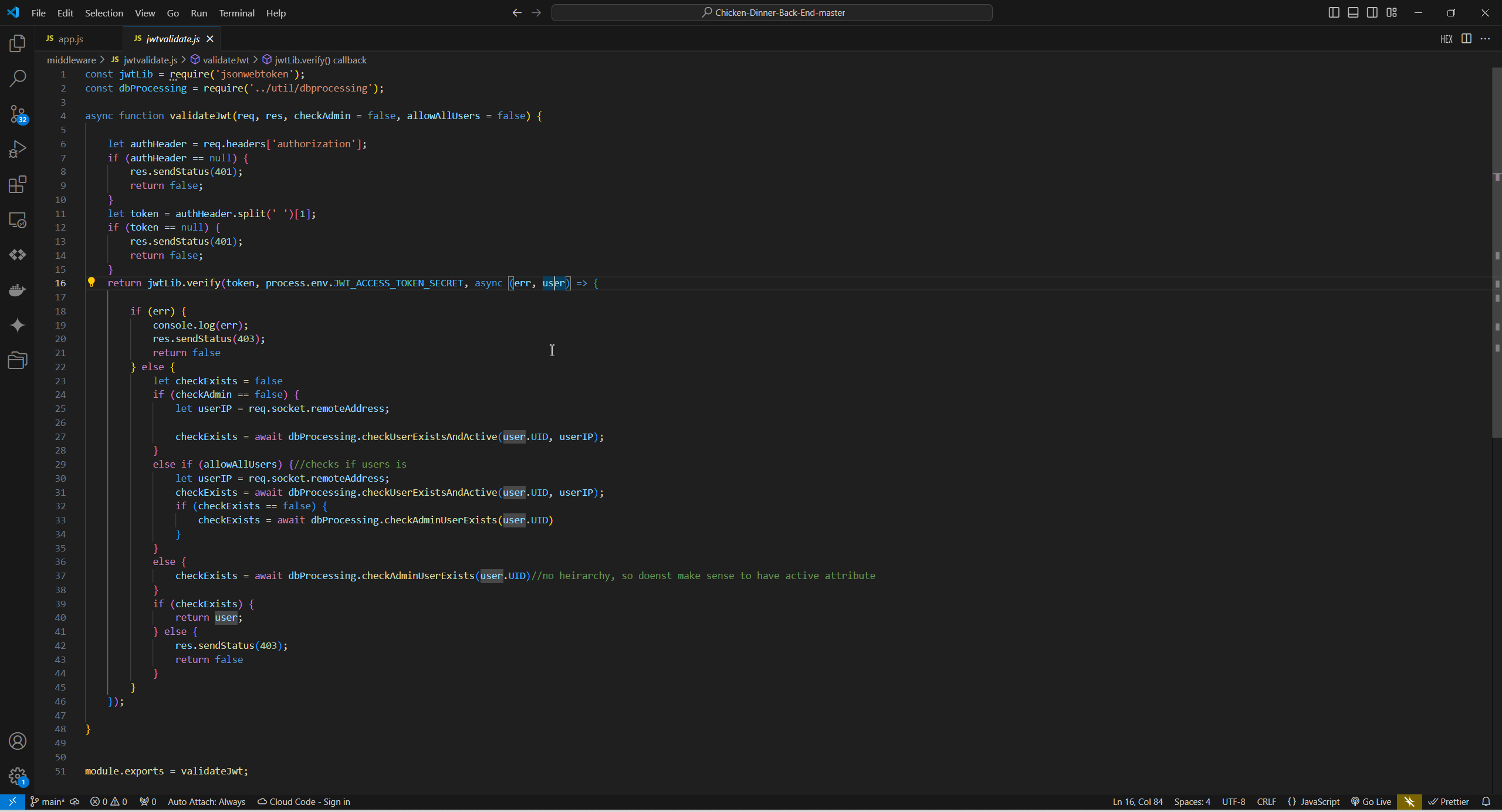Open the Terminal menu
The height and width of the screenshot is (812, 1502).
point(236,13)
